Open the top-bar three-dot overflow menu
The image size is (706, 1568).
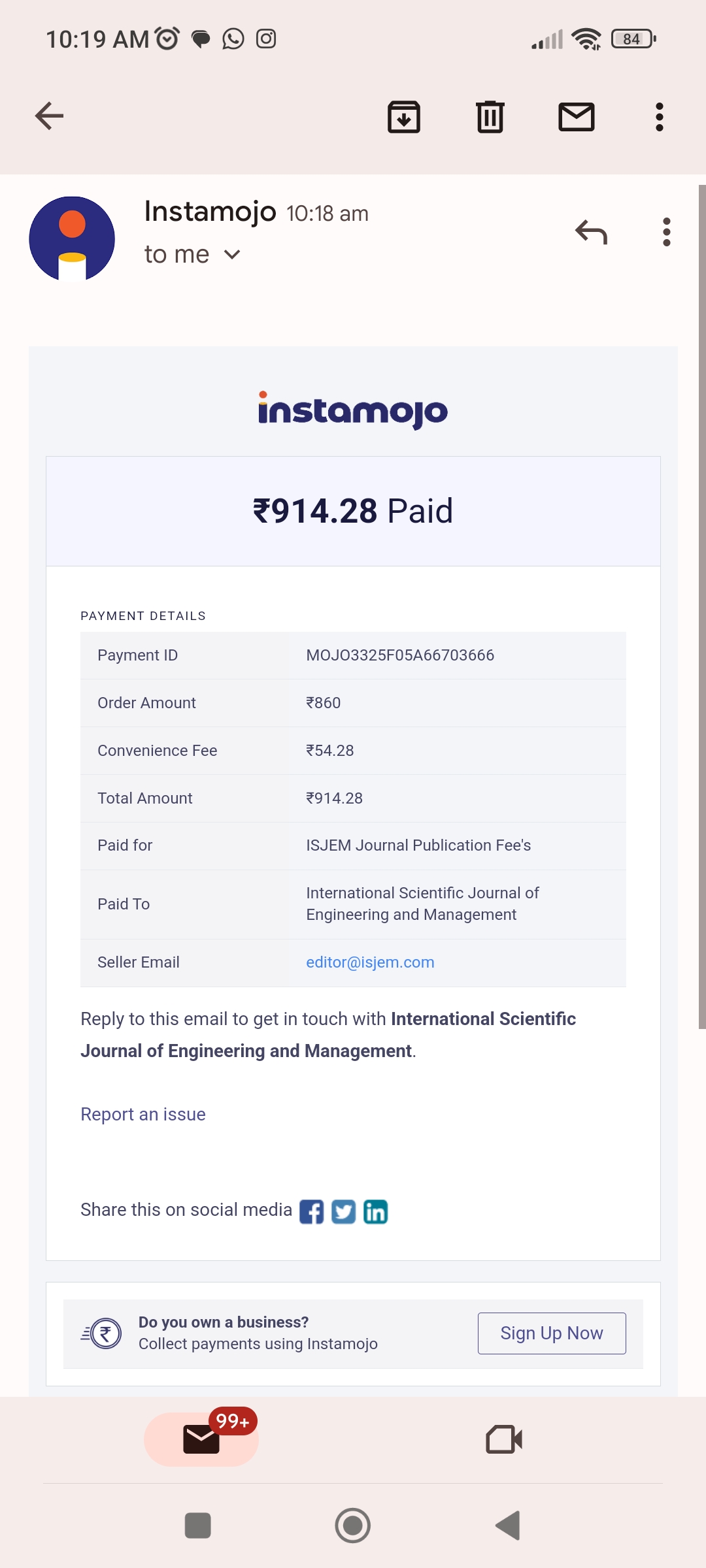(659, 117)
